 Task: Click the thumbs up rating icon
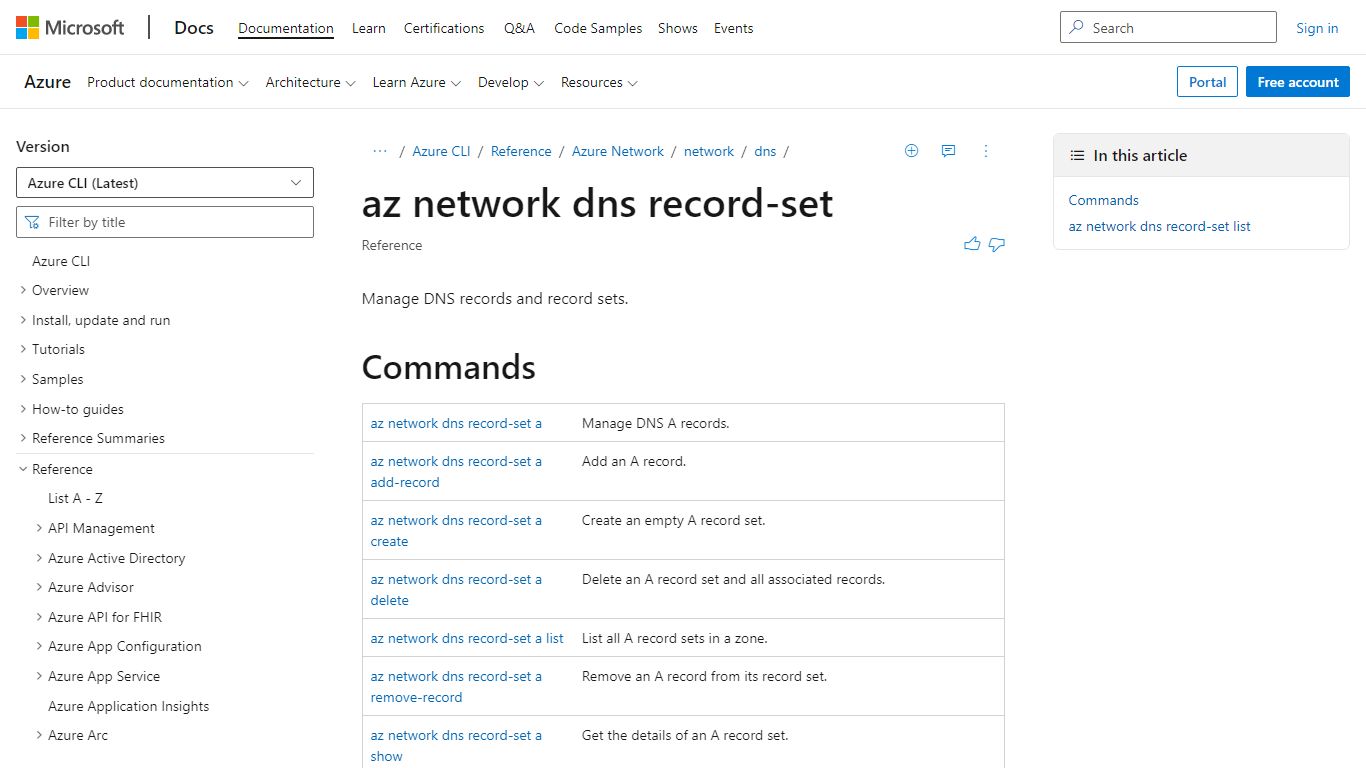972,244
